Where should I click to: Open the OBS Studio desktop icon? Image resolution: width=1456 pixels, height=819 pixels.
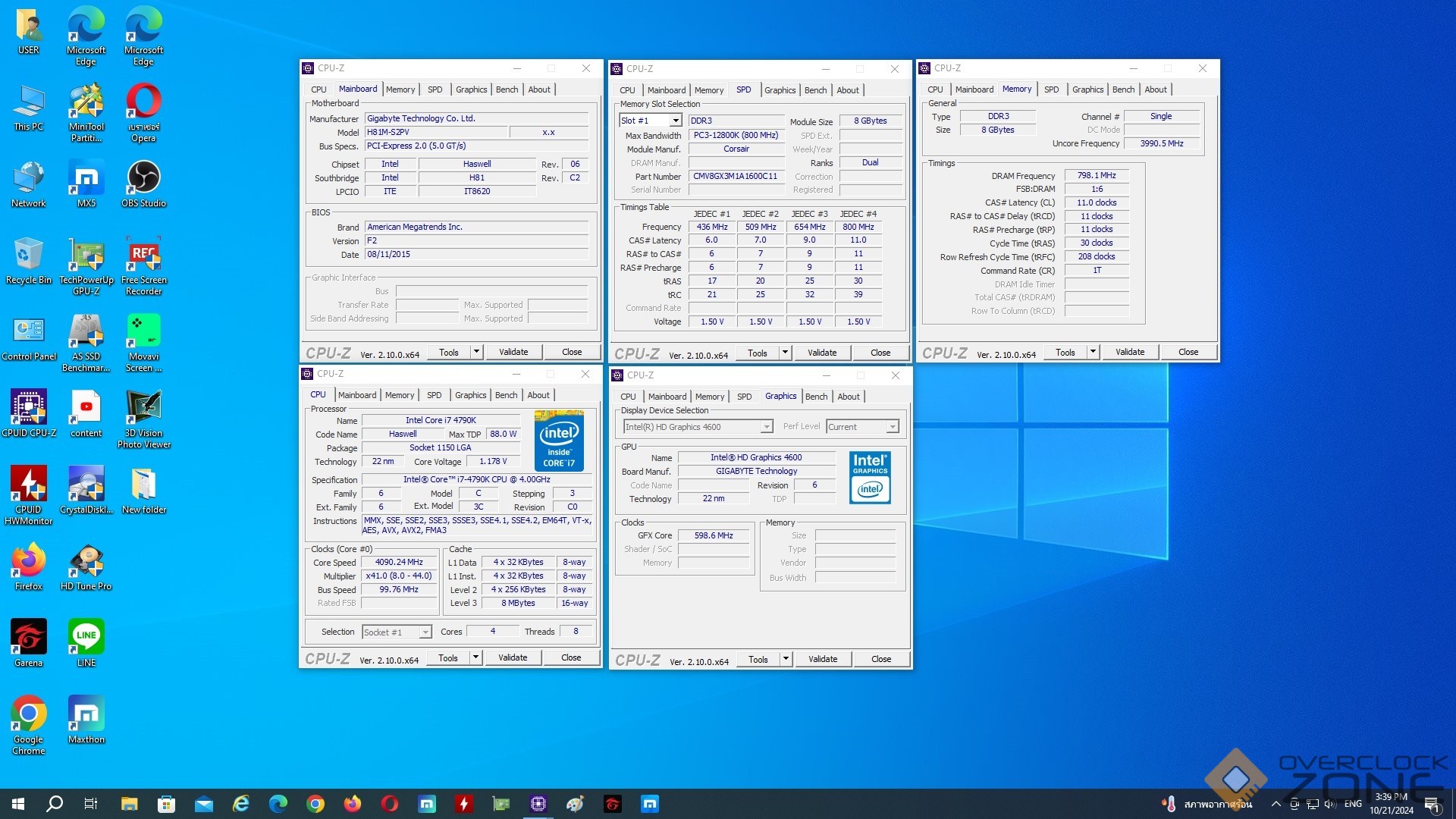(143, 184)
